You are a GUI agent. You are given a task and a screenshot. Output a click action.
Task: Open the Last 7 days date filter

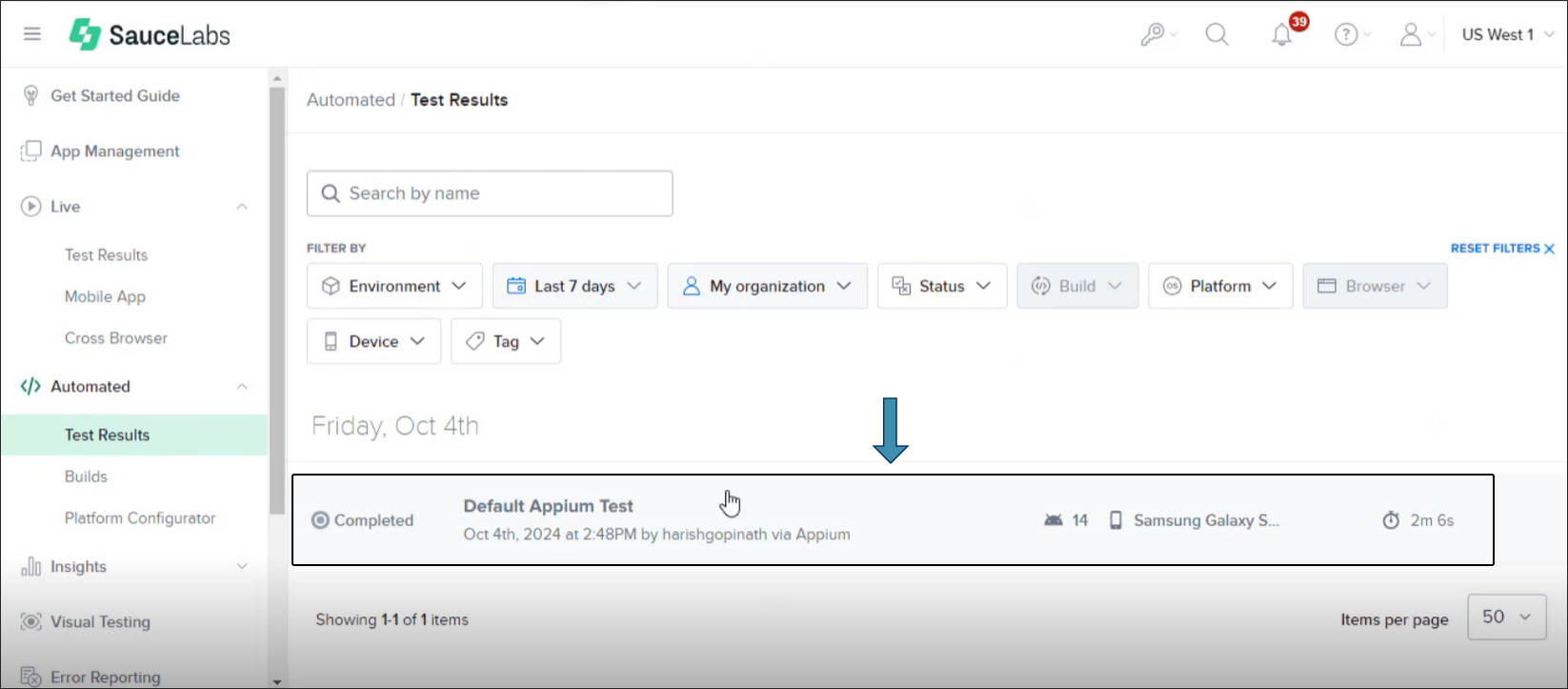574,286
